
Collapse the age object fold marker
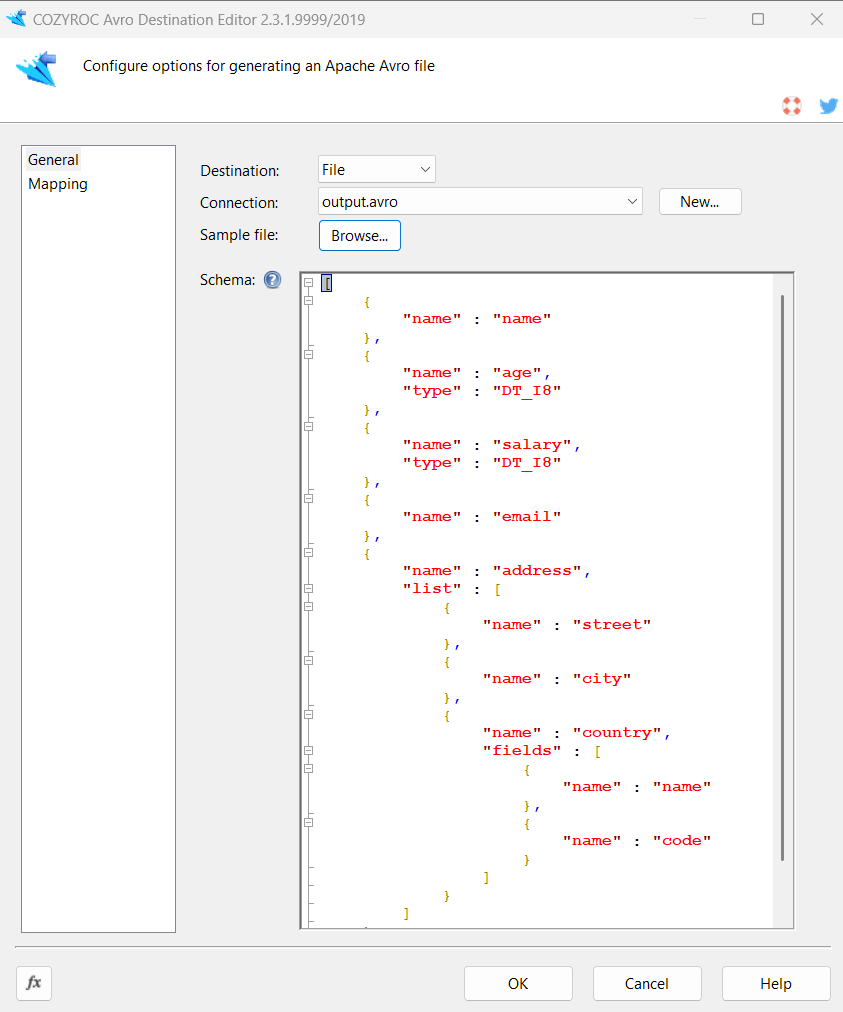pos(309,355)
